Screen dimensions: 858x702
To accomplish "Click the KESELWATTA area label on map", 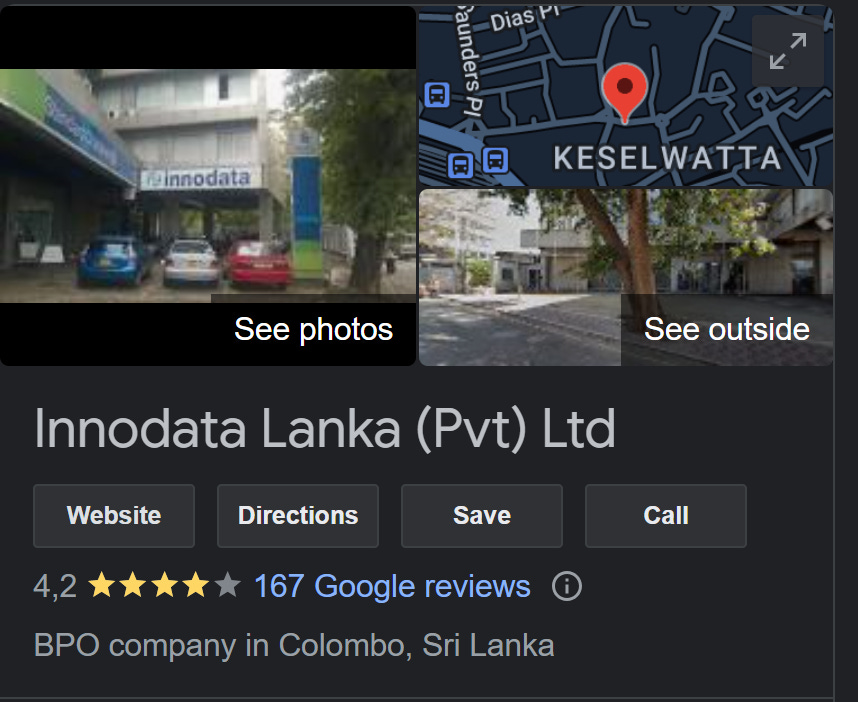I will pyautogui.click(x=667, y=159).
